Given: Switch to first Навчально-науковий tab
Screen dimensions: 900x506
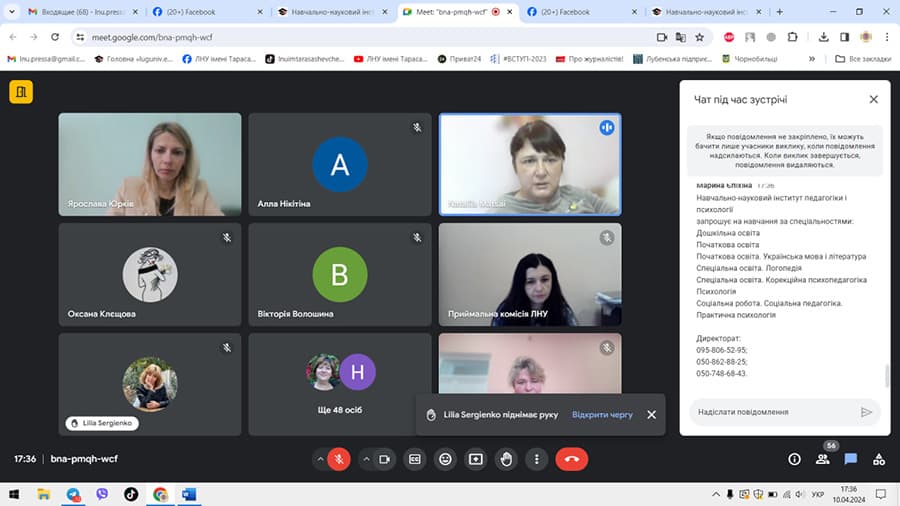Looking at the screenshot, I should pos(333,11).
